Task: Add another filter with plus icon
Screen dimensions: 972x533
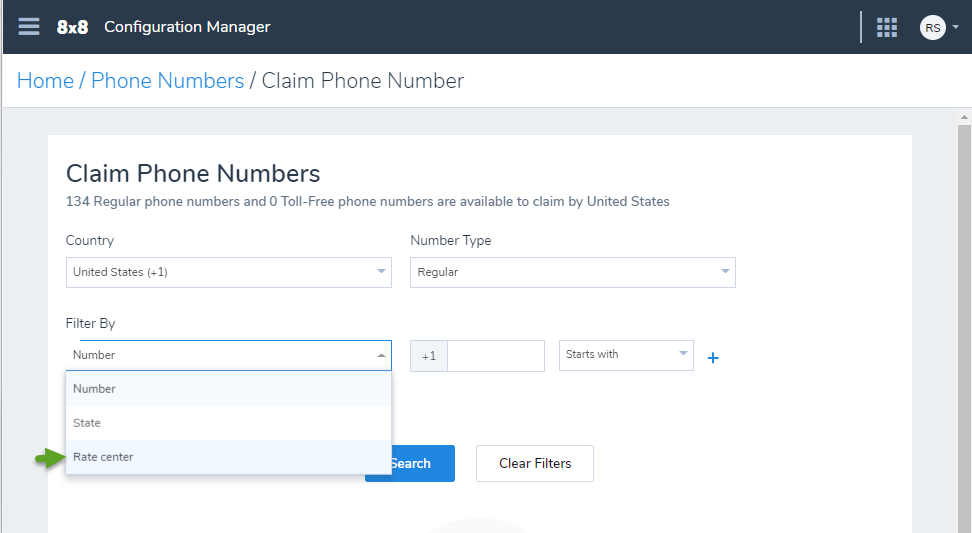Action: coord(713,358)
